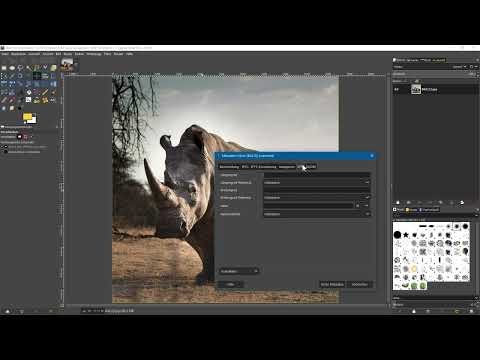The width and height of the screenshot is (480, 360).
Task: Toggle the layer alpha channel lock icon
Action: pyautogui.click(x=416, y=81)
